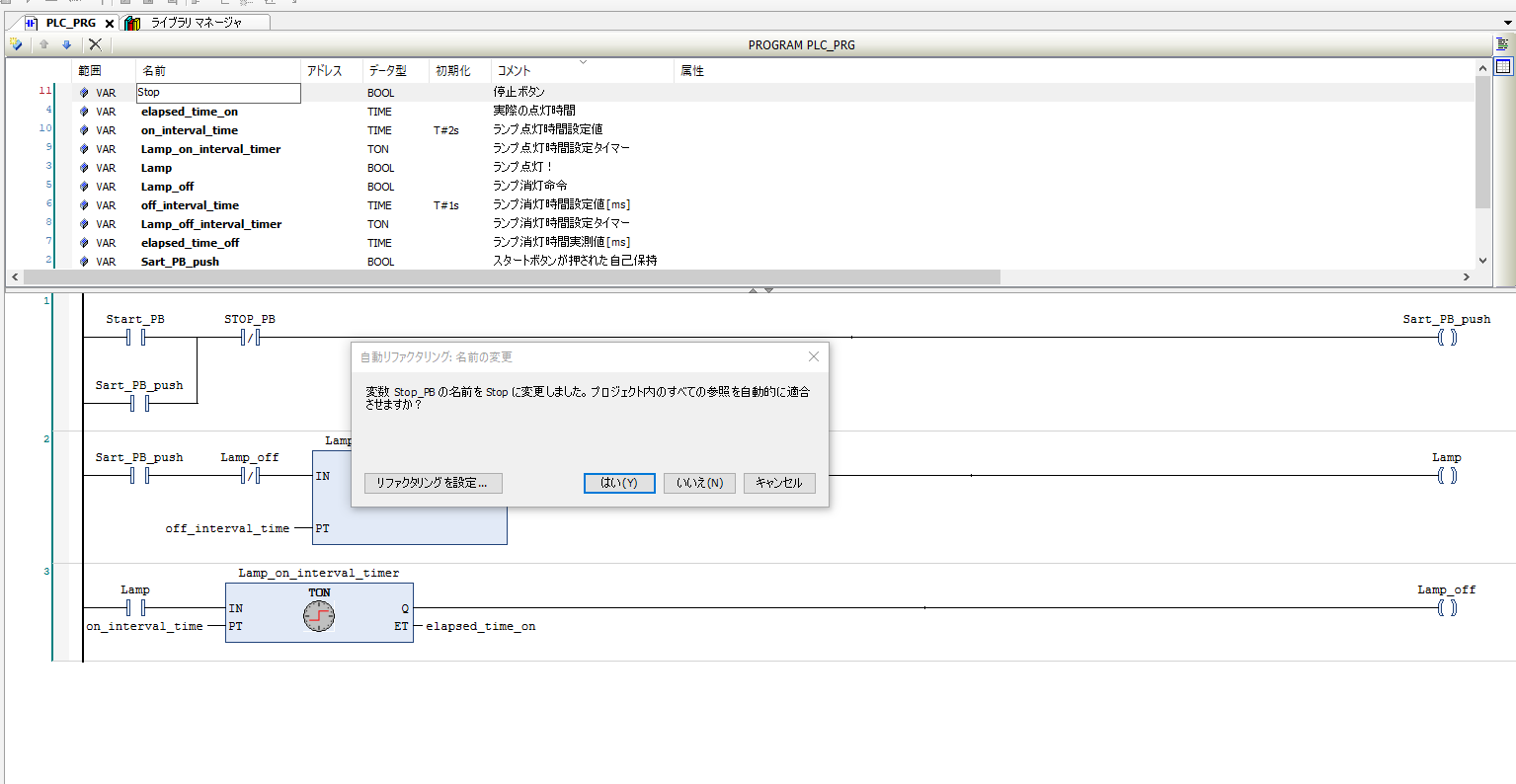The height and width of the screenshot is (784, 1516).
Task: Click the on_interval_time PT input label
Action: (x=144, y=626)
